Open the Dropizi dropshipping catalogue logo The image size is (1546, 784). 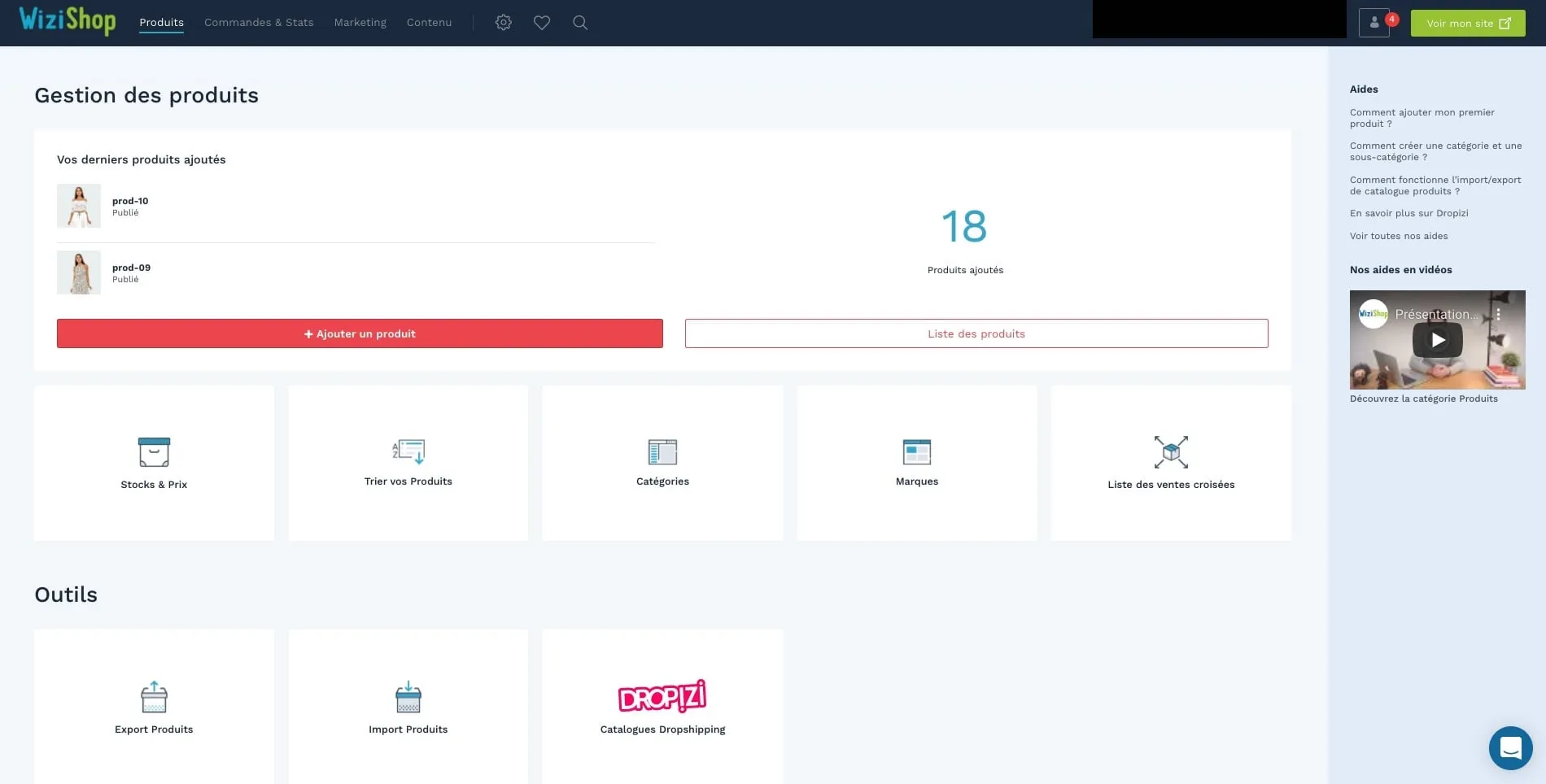coord(662,696)
